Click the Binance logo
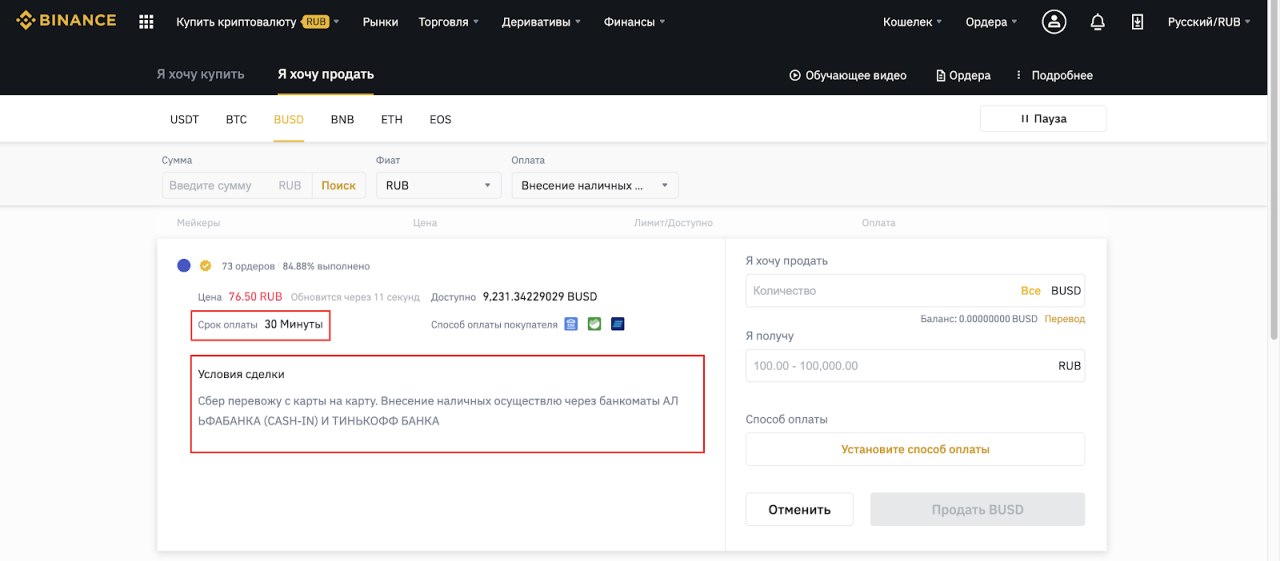The width and height of the screenshot is (1280, 561). 66,20
